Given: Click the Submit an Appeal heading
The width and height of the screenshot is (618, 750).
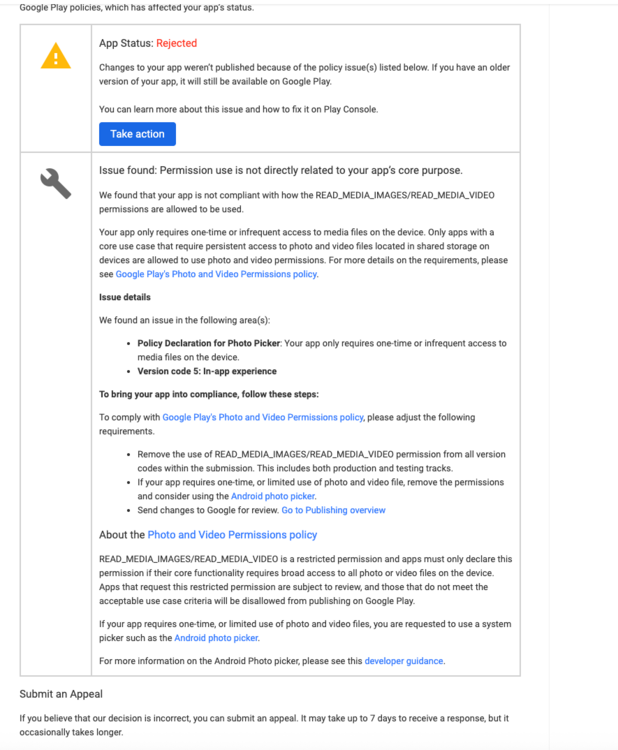Looking at the screenshot, I should (61, 694).
